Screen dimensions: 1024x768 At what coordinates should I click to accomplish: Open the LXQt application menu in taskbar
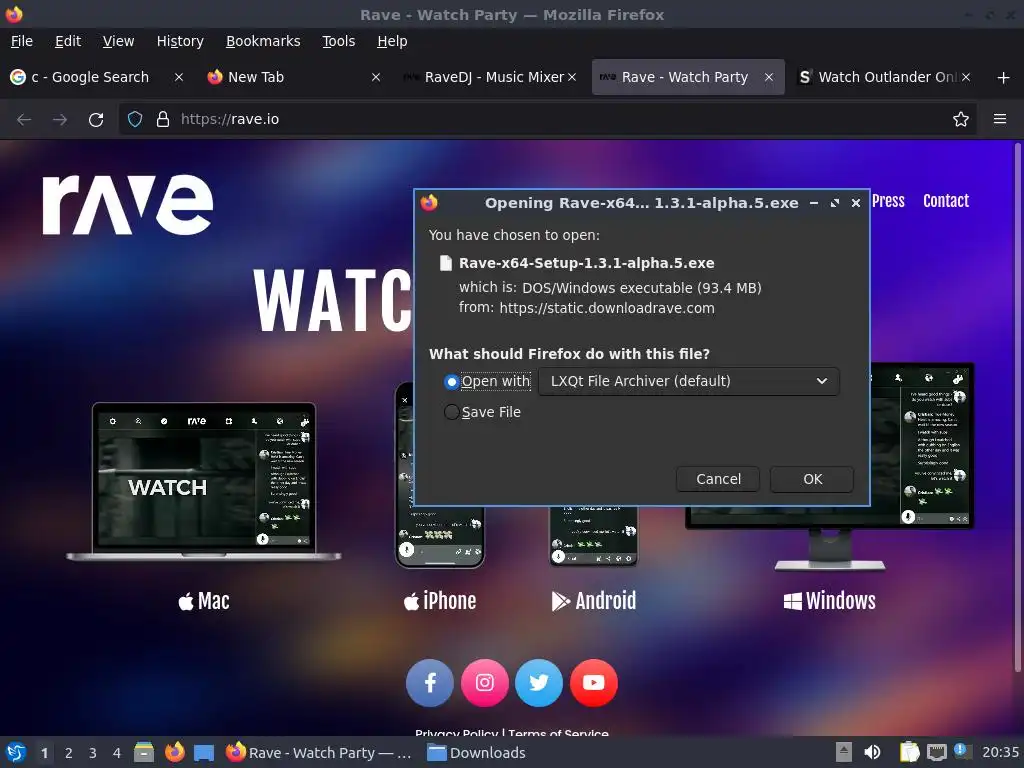pyautogui.click(x=16, y=752)
